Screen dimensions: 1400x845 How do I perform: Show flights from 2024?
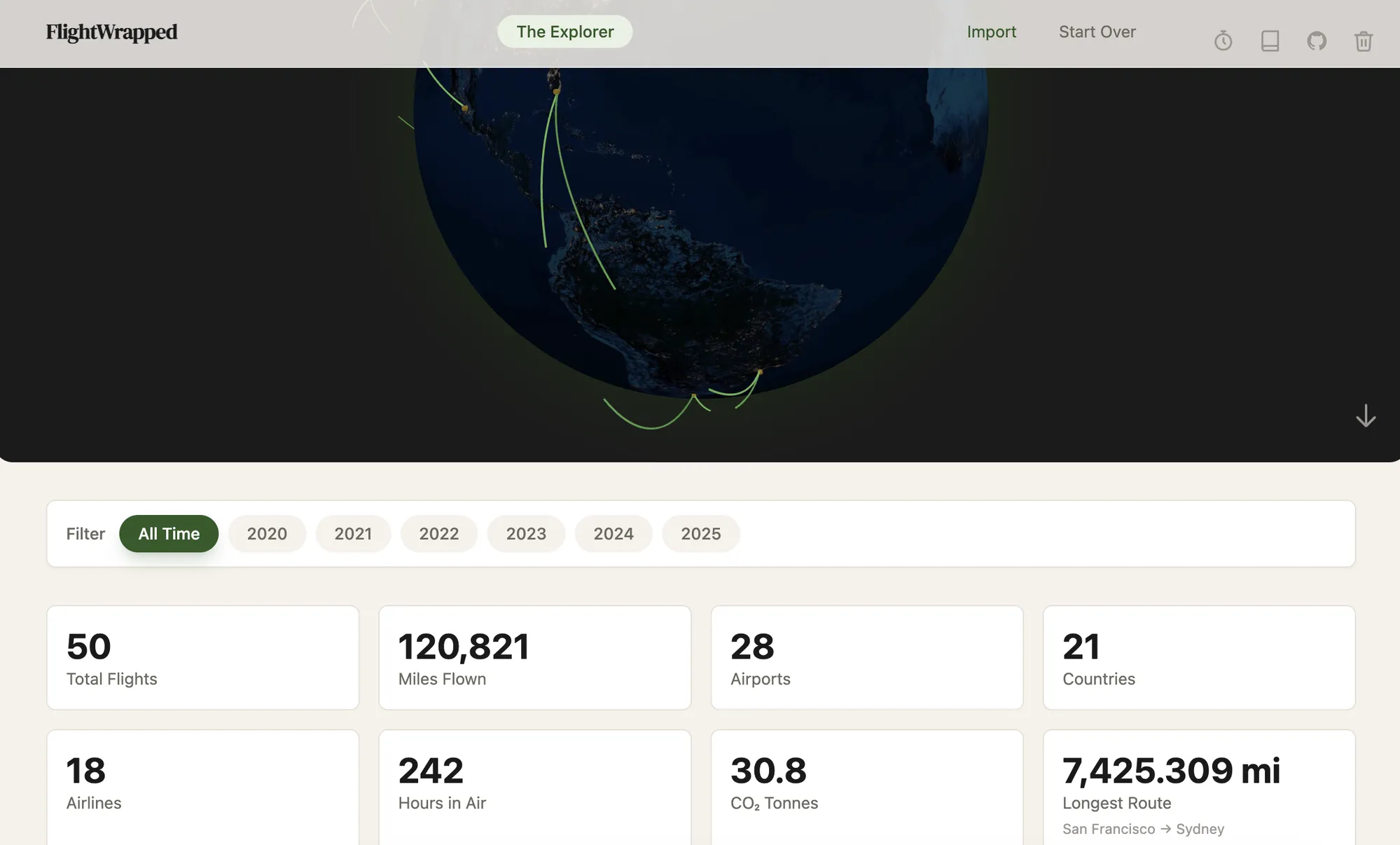613,533
